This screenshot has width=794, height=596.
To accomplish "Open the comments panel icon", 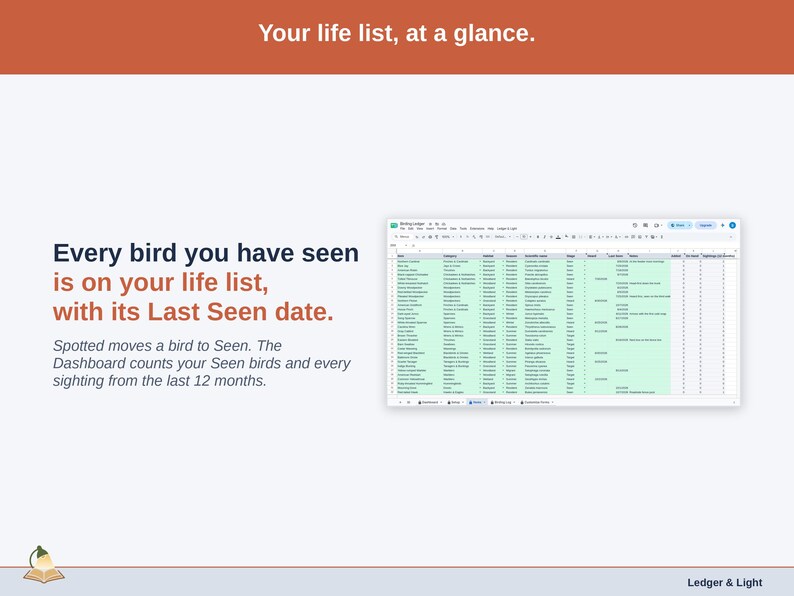I will pyautogui.click(x=645, y=225).
